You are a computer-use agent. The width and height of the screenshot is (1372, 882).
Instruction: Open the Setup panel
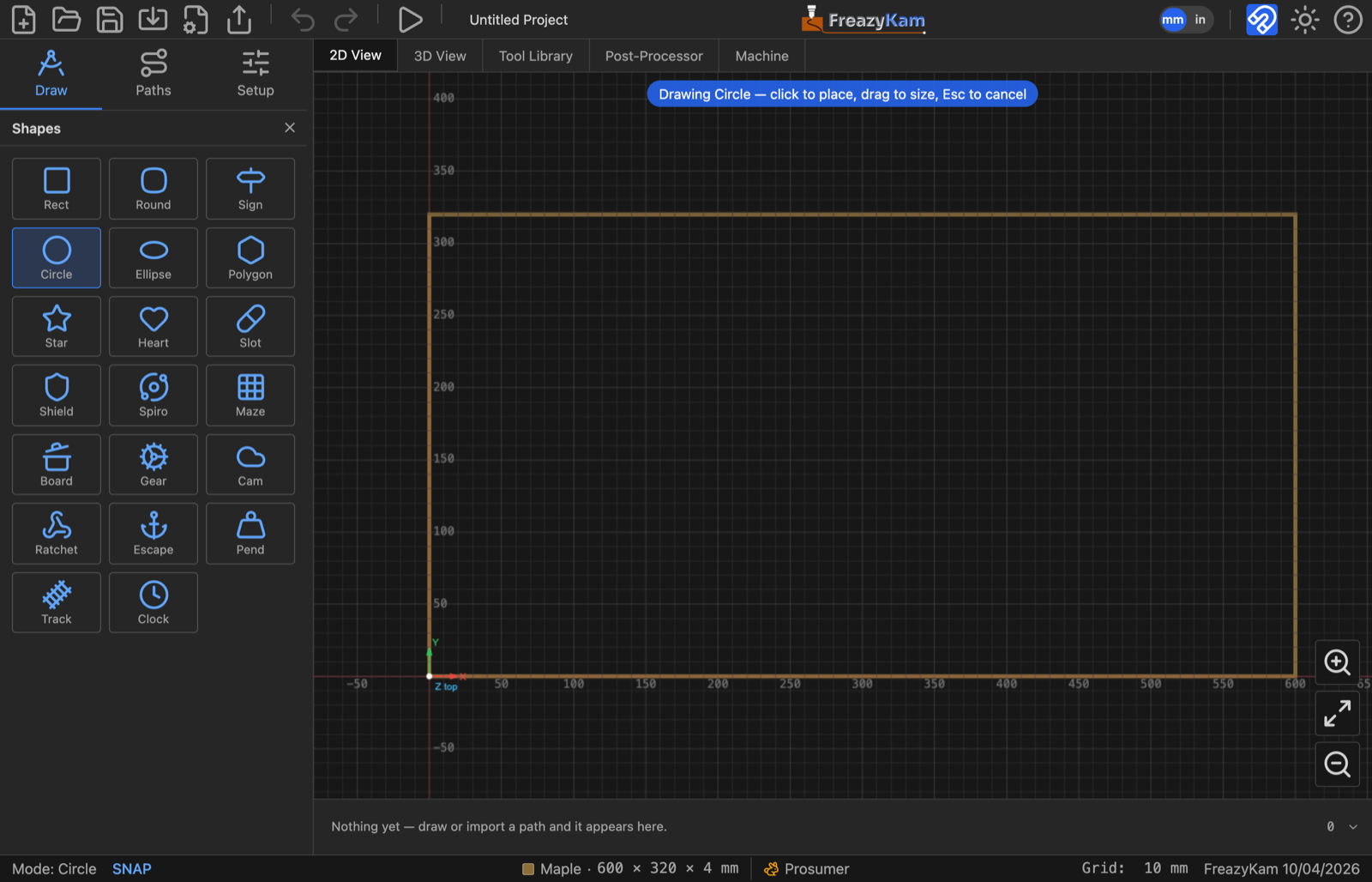[x=256, y=74]
